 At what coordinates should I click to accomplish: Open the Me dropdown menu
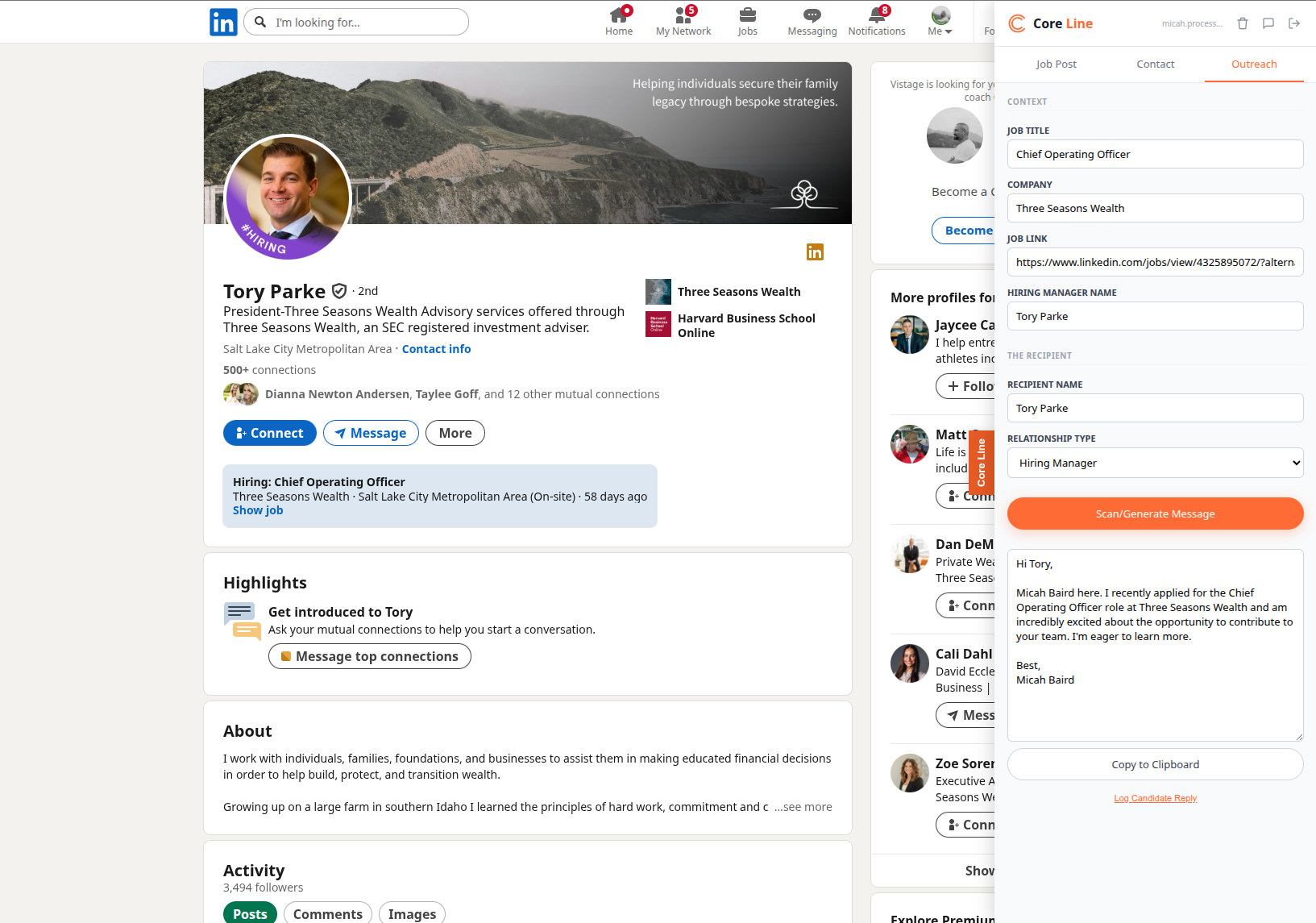pyautogui.click(x=939, y=22)
